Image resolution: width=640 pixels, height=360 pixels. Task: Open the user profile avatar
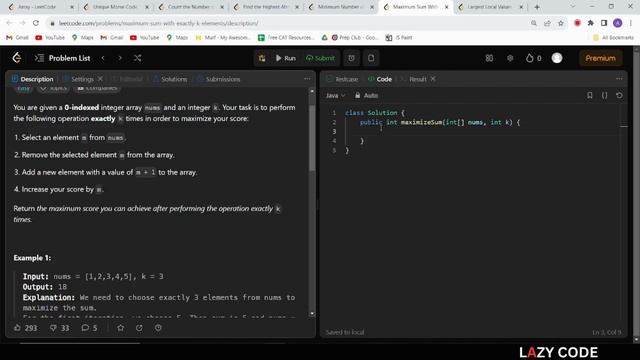(557, 58)
